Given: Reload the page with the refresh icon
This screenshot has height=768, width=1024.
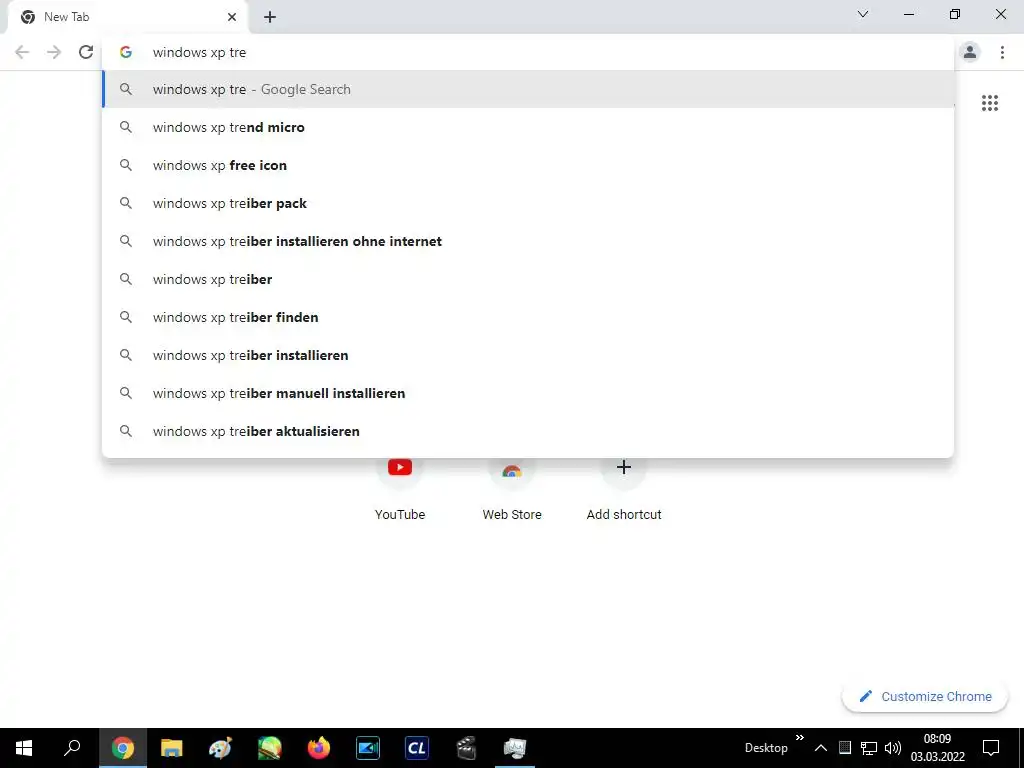Looking at the screenshot, I should [x=86, y=52].
